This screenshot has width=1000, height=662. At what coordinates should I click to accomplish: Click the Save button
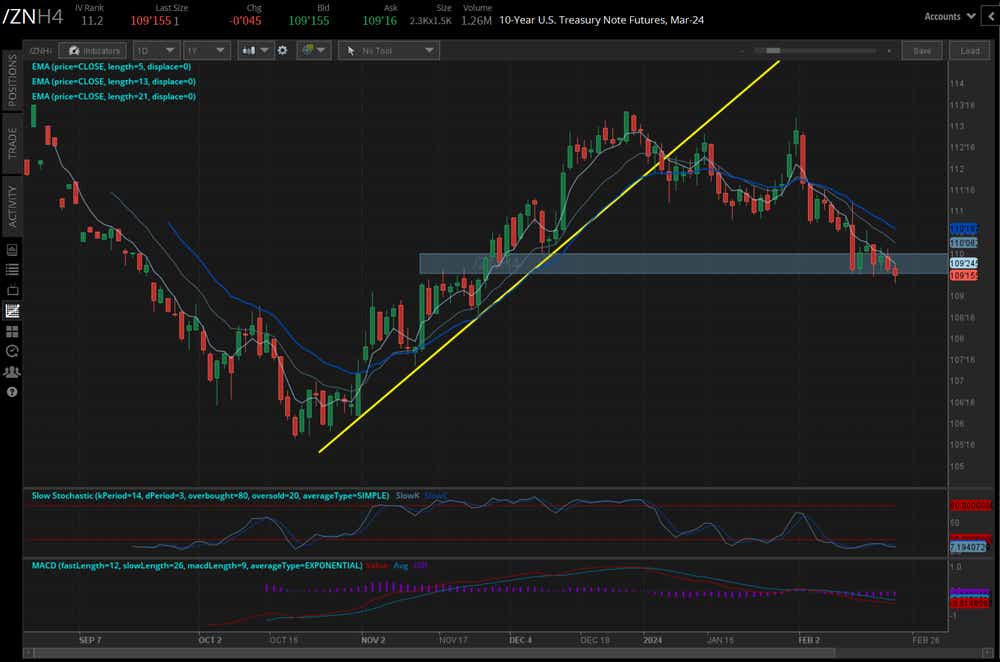[x=921, y=50]
